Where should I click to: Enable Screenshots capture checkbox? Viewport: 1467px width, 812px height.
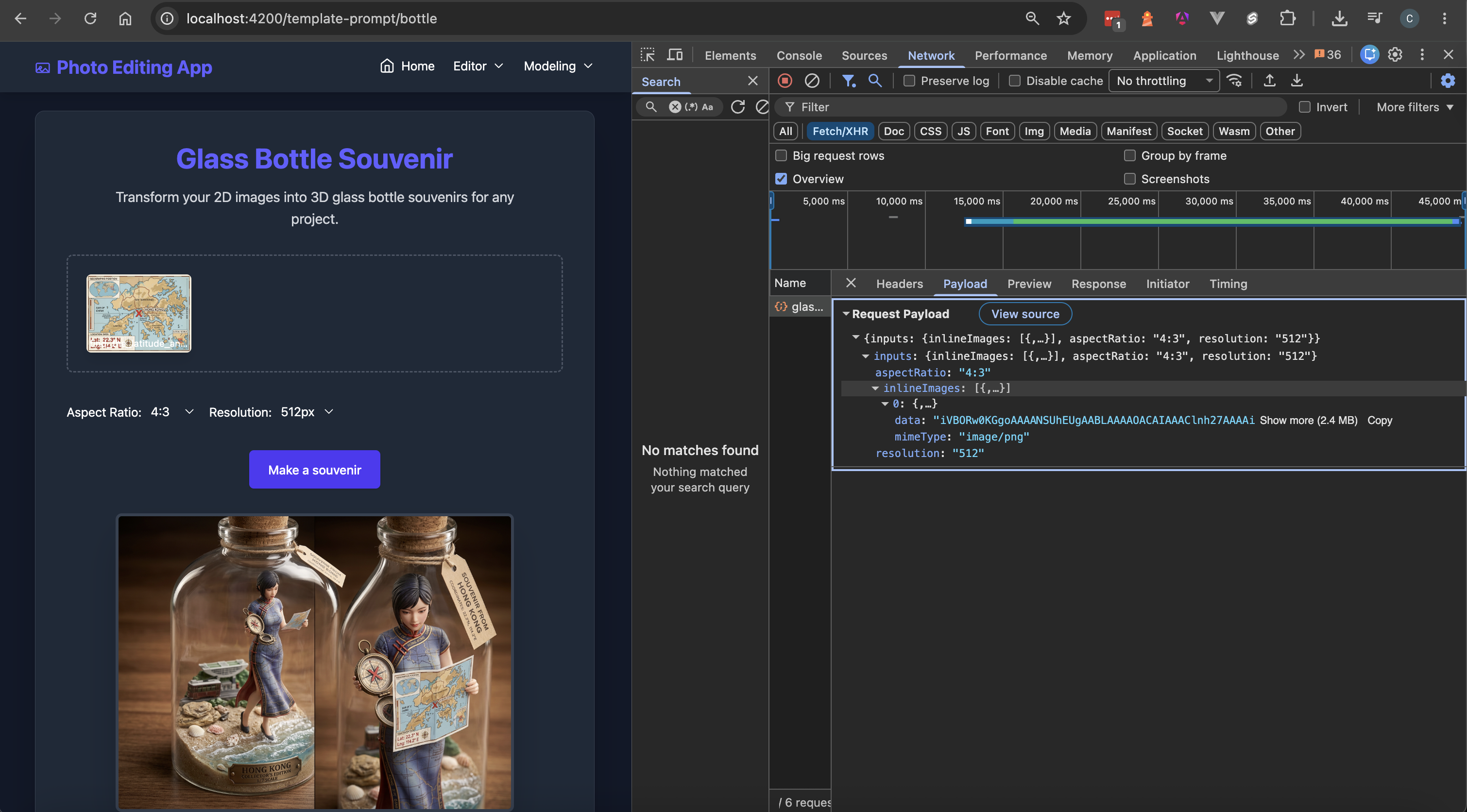(x=1130, y=179)
